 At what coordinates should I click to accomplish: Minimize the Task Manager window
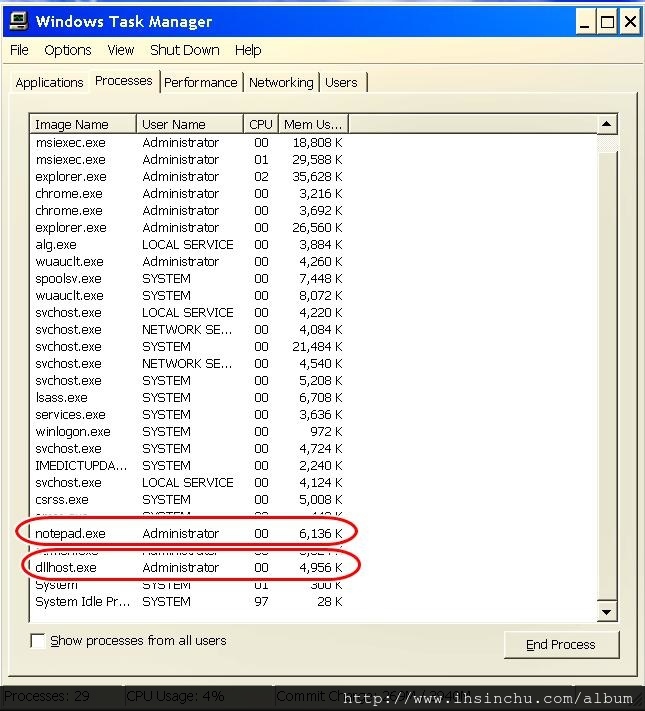tap(585, 21)
